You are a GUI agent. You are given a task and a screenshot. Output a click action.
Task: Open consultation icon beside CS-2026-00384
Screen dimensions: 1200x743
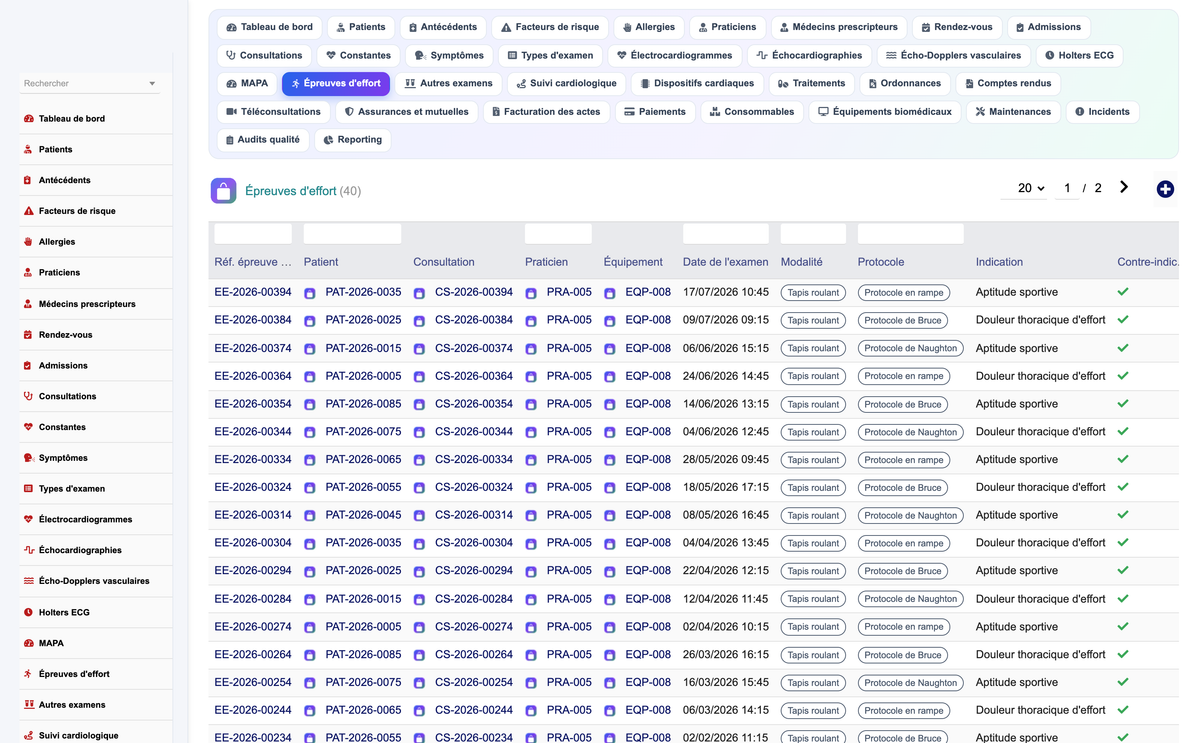[x=419, y=321]
